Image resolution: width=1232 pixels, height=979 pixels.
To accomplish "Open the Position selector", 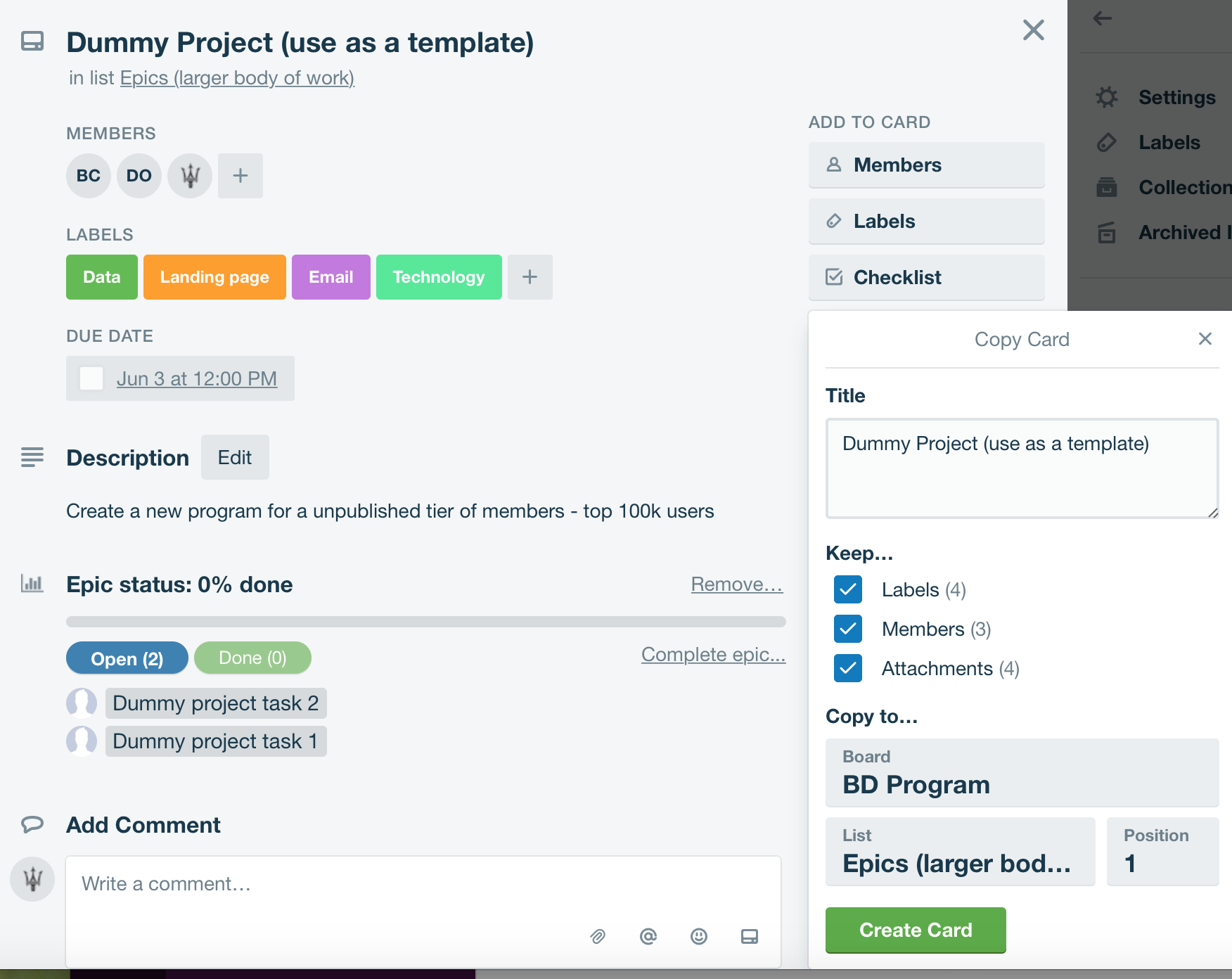I will click(1162, 852).
